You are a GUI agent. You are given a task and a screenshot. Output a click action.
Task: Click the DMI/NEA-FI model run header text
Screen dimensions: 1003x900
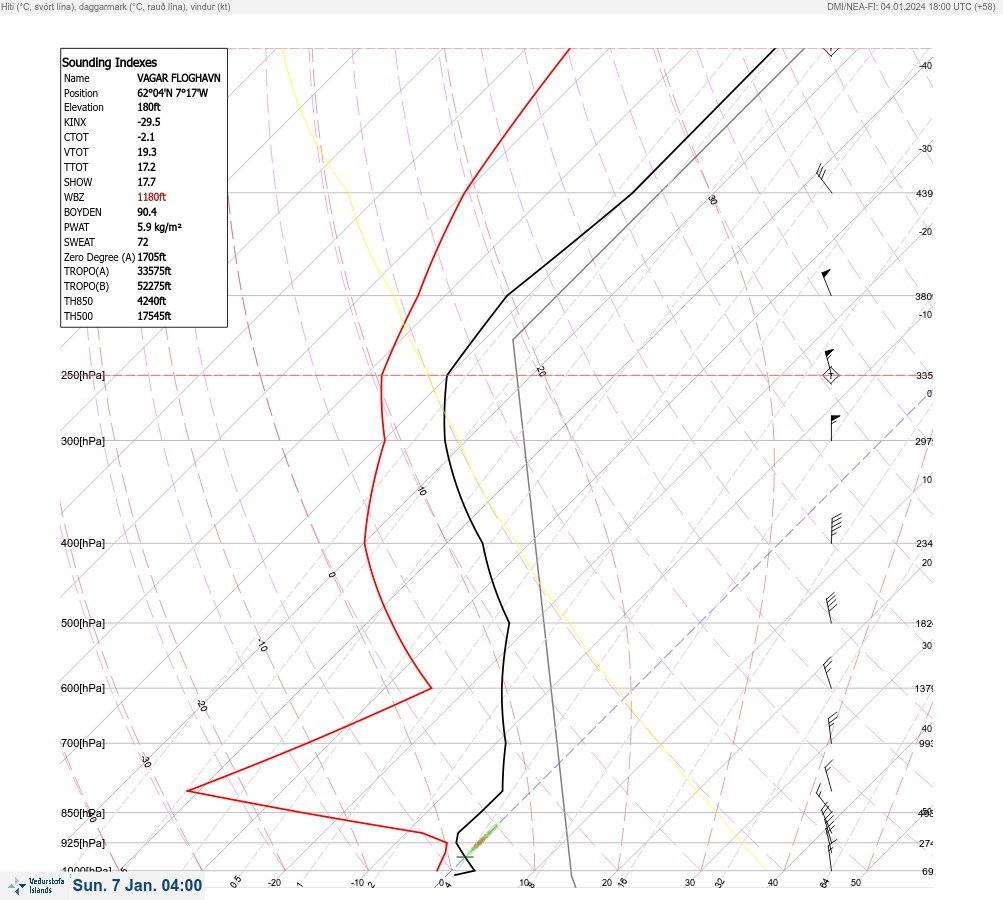pyautogui.click(x=911, y=6)
